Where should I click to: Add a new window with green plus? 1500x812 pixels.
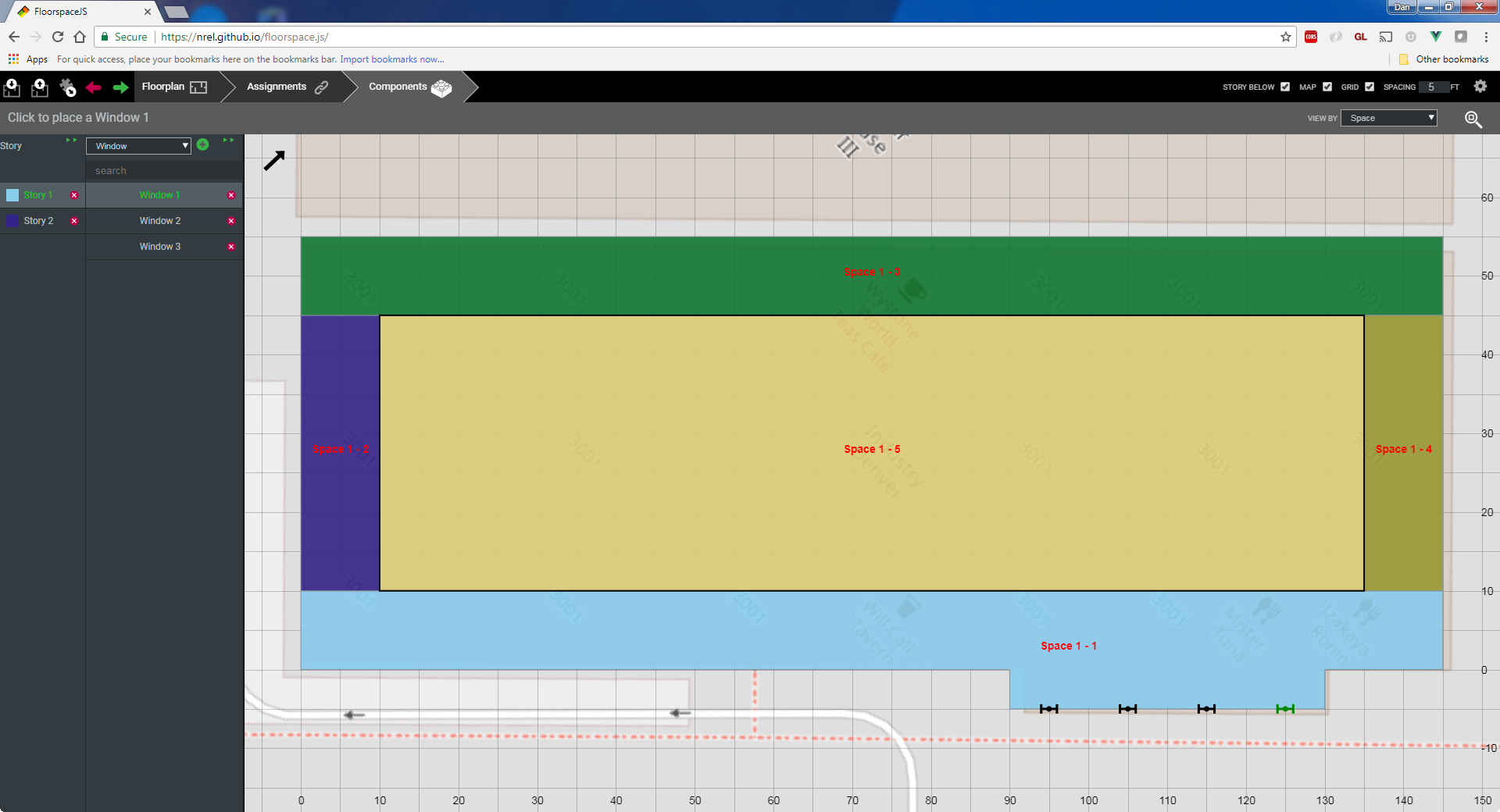pyautogui.click(x=203, y=144)
